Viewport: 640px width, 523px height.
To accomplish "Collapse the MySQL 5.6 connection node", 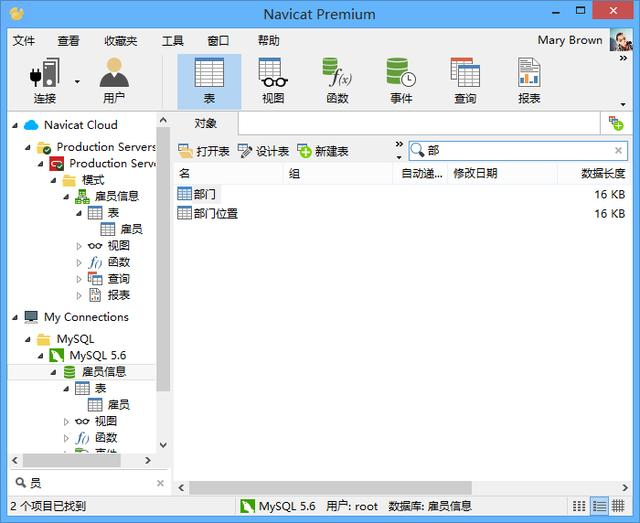I will [40, 356].
